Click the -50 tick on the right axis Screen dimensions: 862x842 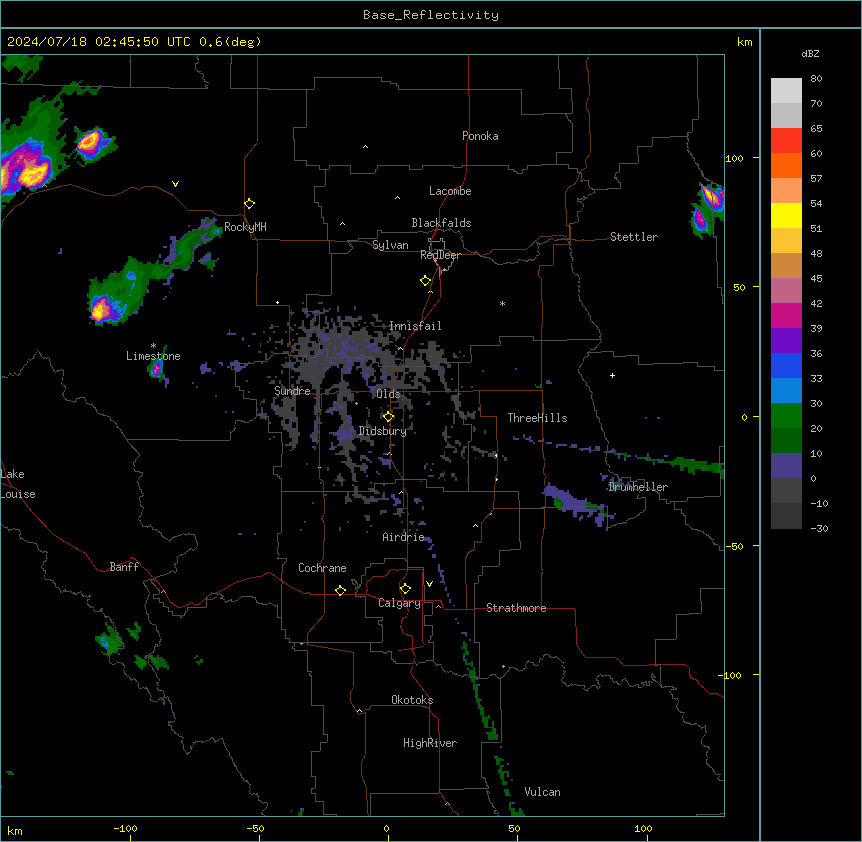734,546
